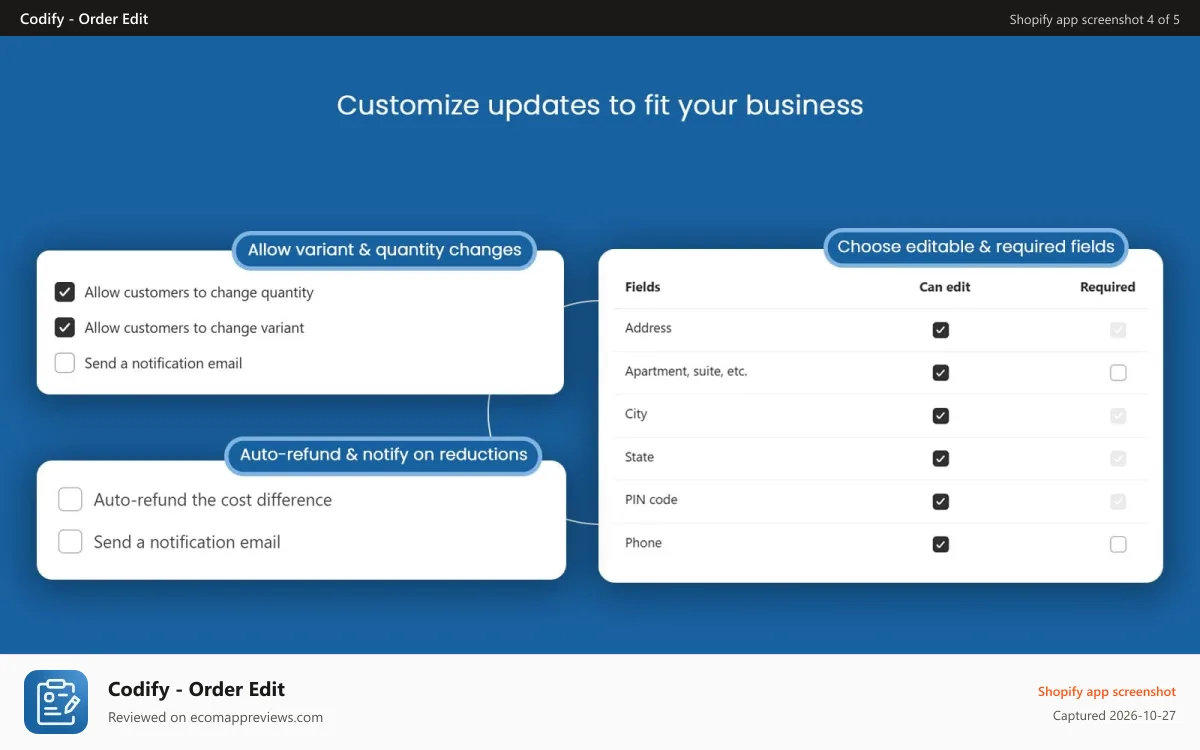Click the 'Choose editable & required fields' label
1200x750 pixels.
[x=976, y=247]
